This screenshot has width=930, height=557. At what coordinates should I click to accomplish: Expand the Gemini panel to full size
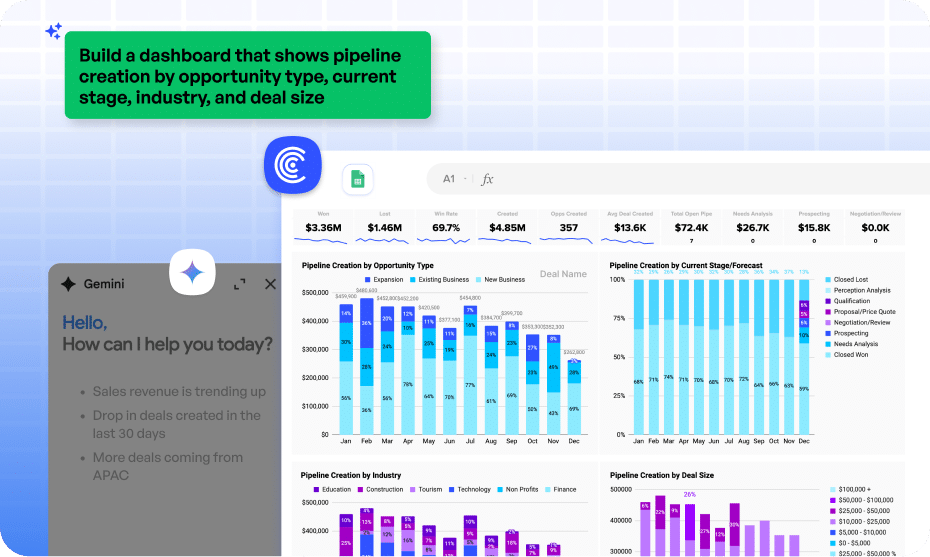(x=240, y=284)
